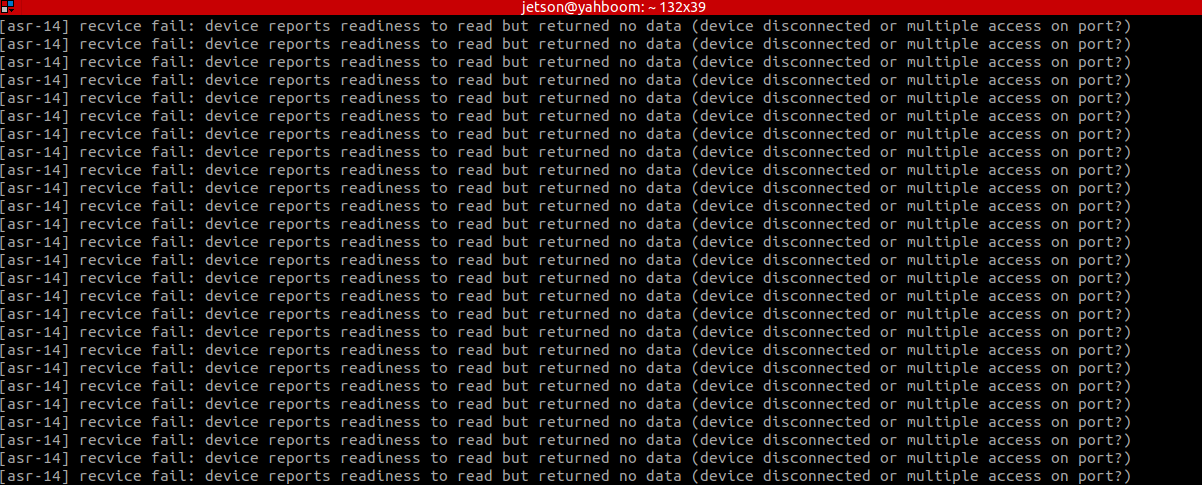This screenshot has height=485, width=1202.
Task: Click '[asr-14]' tag on the first output line
Action: pos(34,26)
